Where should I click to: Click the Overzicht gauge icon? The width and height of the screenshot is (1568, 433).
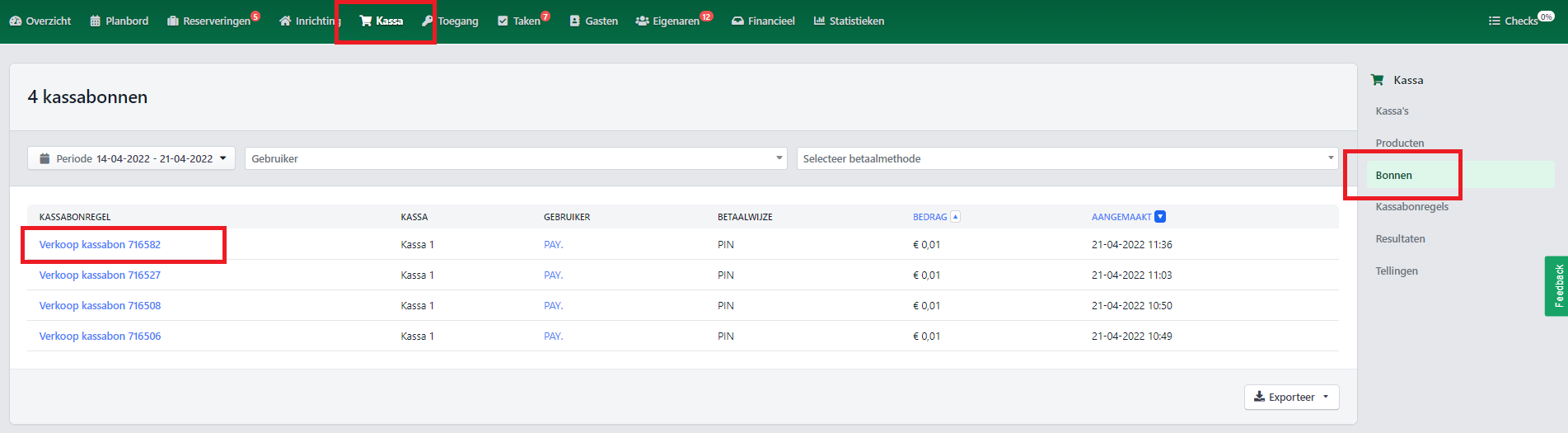16,21
